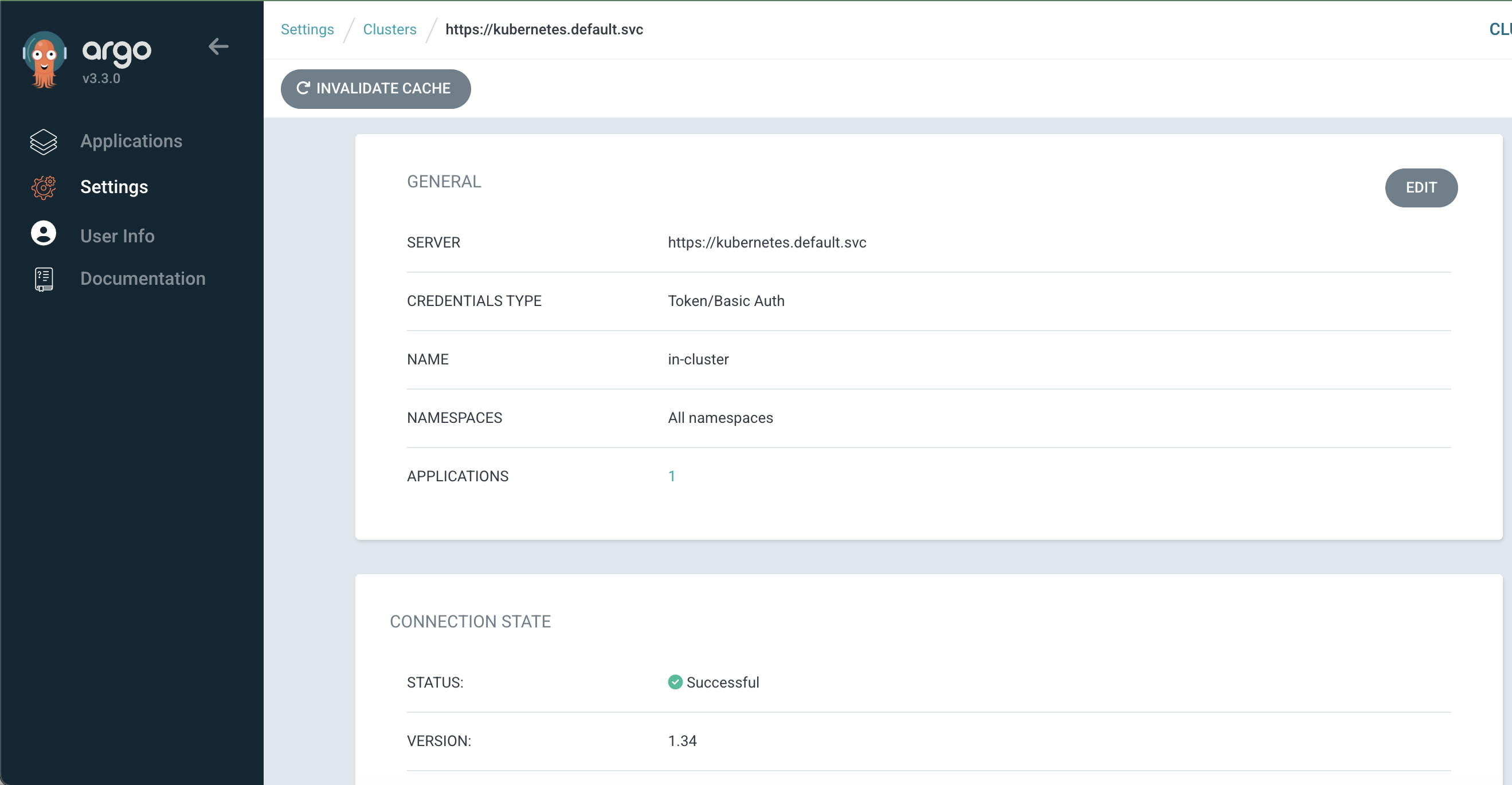Click the Settings gear icon in sidebar
The image size is (1512, 785).
(x=44, y=187)
